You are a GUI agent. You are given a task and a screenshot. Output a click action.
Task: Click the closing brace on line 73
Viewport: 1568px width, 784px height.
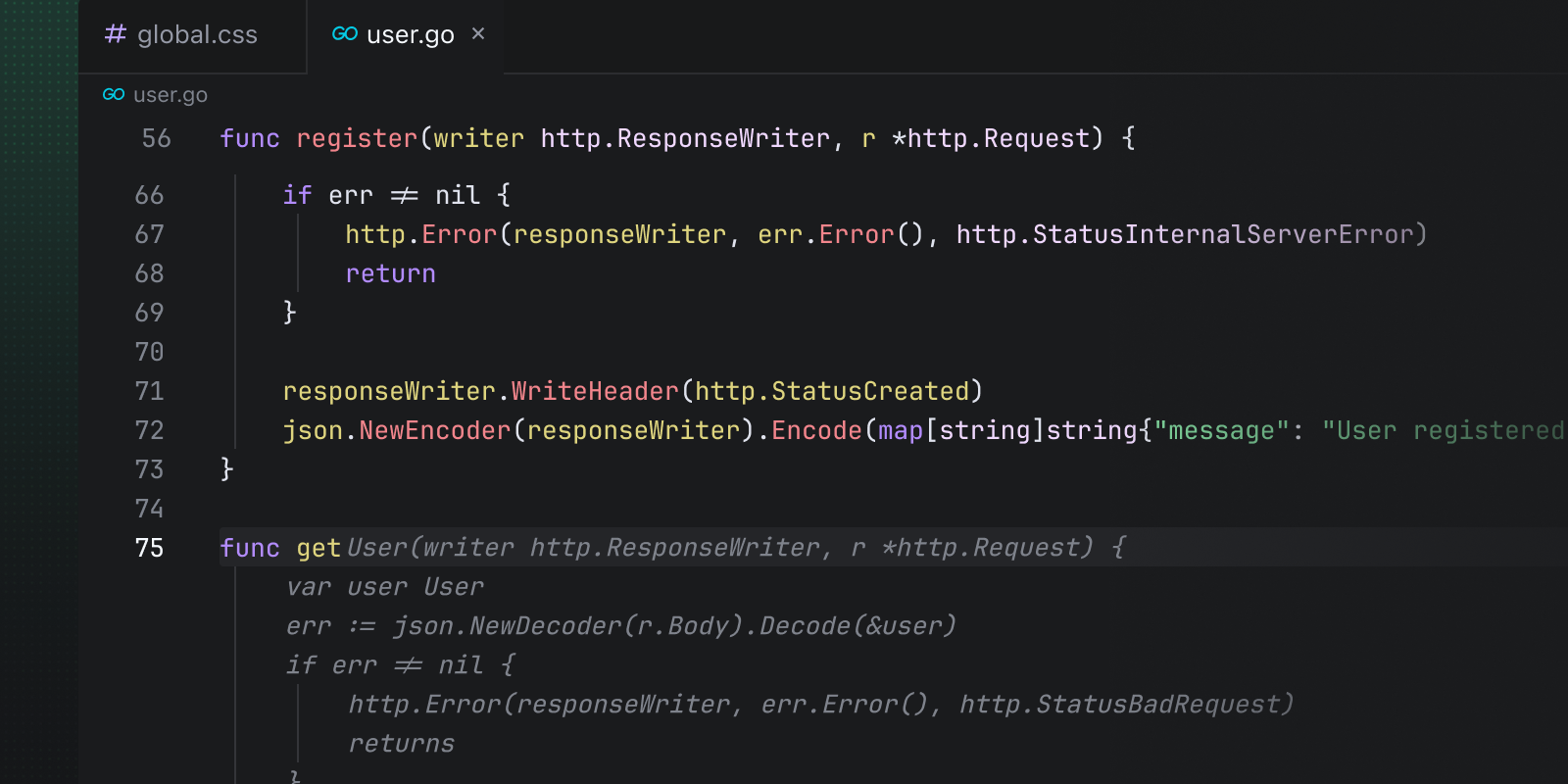(227, 469)
